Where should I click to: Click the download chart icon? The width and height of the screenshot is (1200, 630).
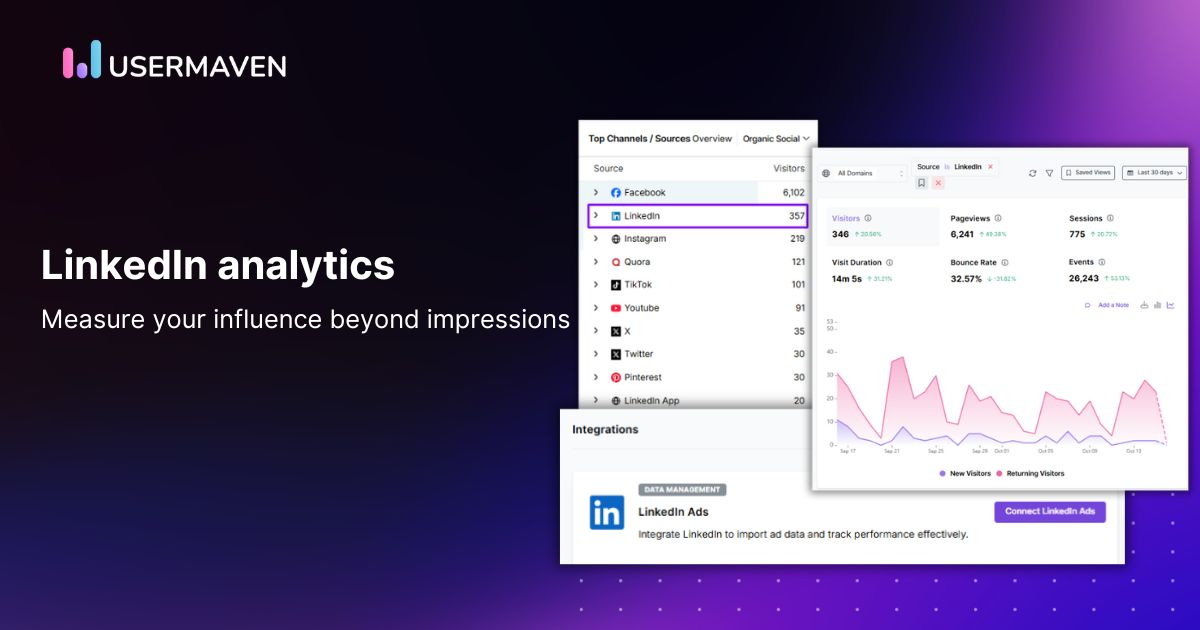(1144, 305)
